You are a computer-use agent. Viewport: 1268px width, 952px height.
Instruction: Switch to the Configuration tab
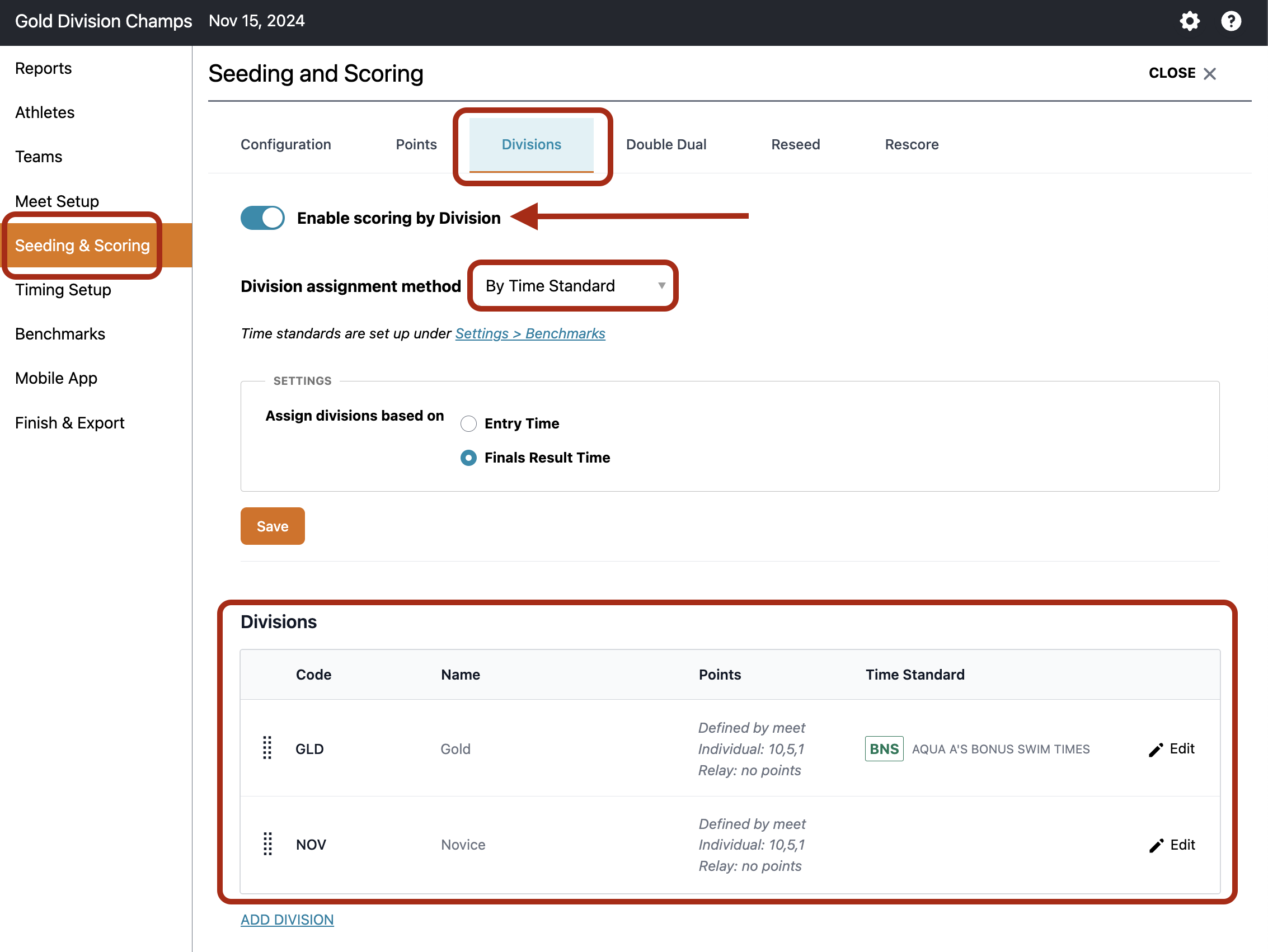click(x=285, y=144)
